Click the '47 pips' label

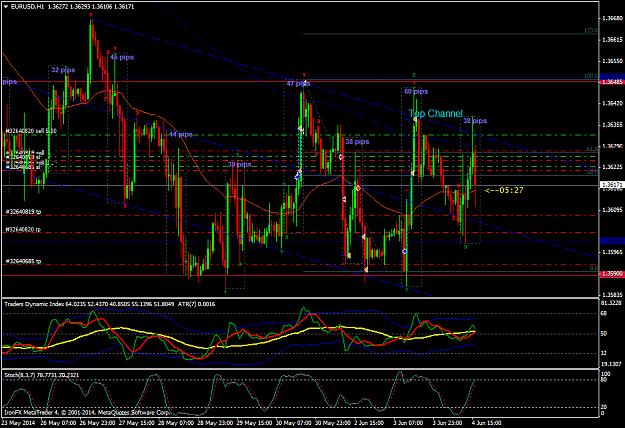click(x=298, y=84)
